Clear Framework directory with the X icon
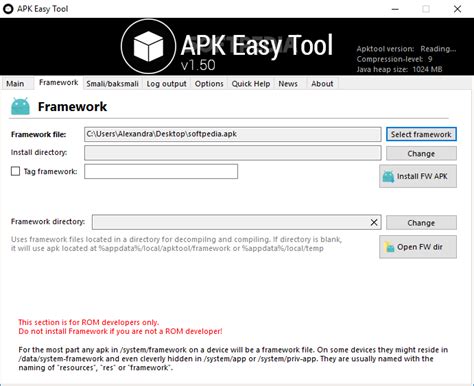Viewport: 474px width, 386px height. [x=374, y=222]
